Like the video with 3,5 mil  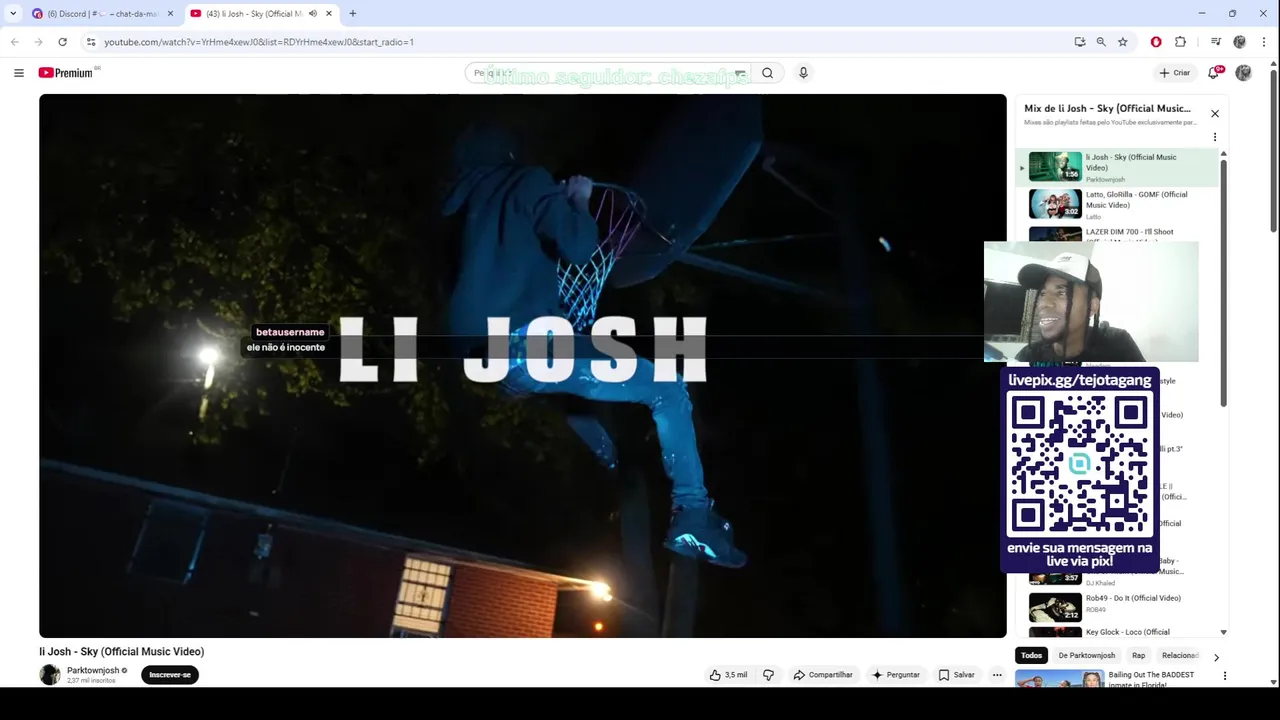(x=728, y=675)
